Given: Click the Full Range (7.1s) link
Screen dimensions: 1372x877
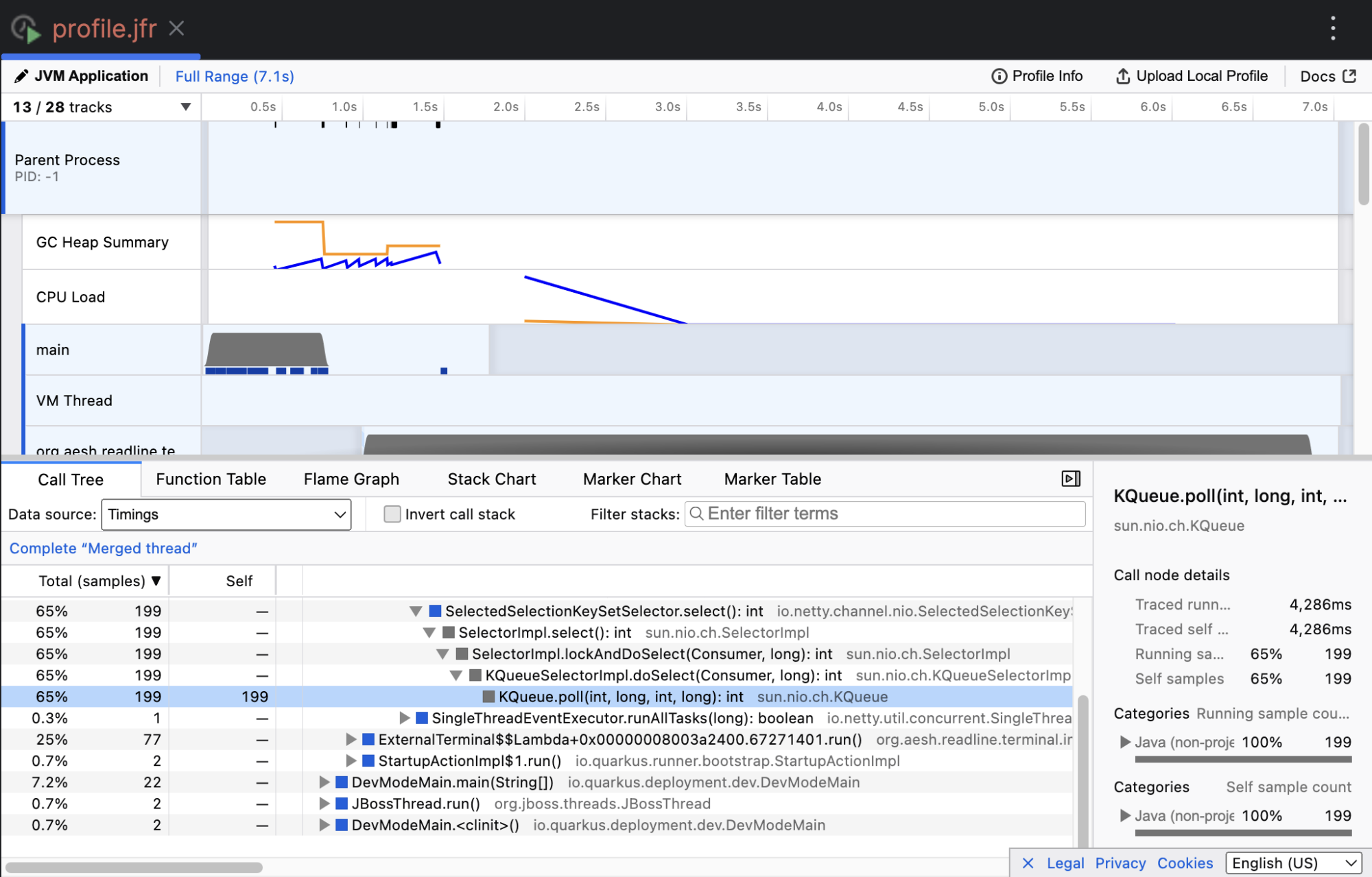Looking at the screenshot, I should [x=235, y=76].
